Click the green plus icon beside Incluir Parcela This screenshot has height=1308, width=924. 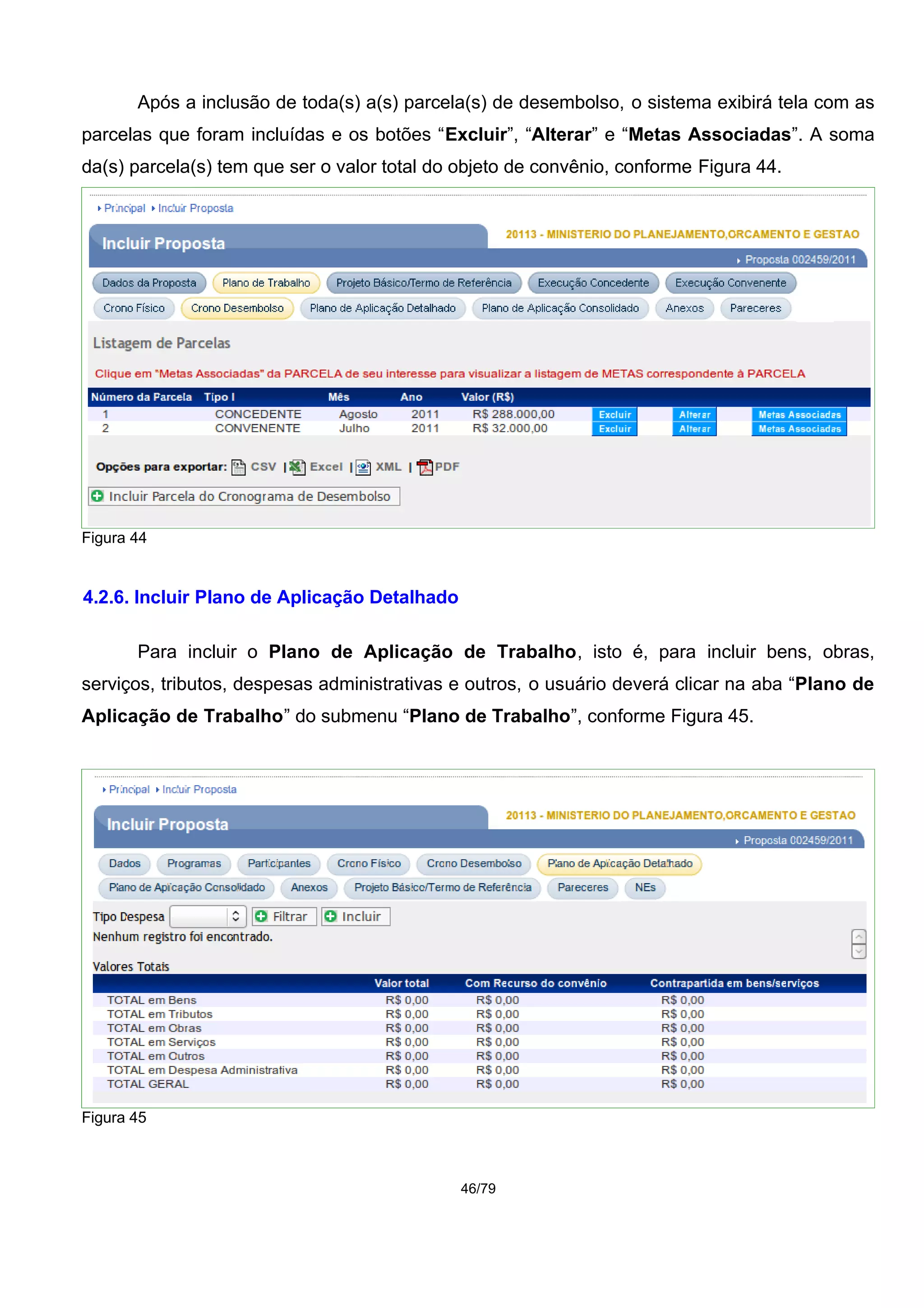(98, 496)
